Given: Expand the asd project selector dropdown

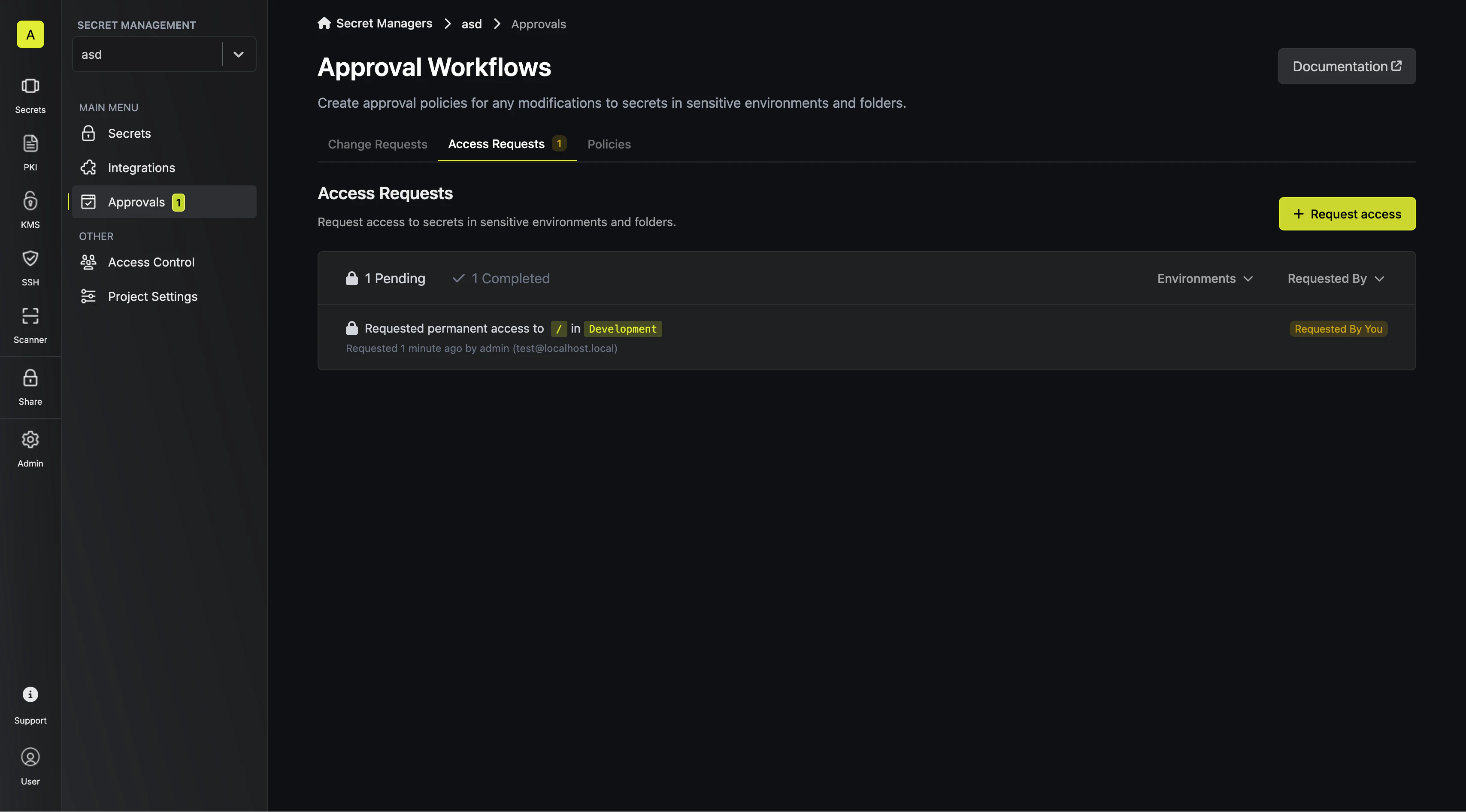Looking at the screenshot, I should [x=164, y=54].
